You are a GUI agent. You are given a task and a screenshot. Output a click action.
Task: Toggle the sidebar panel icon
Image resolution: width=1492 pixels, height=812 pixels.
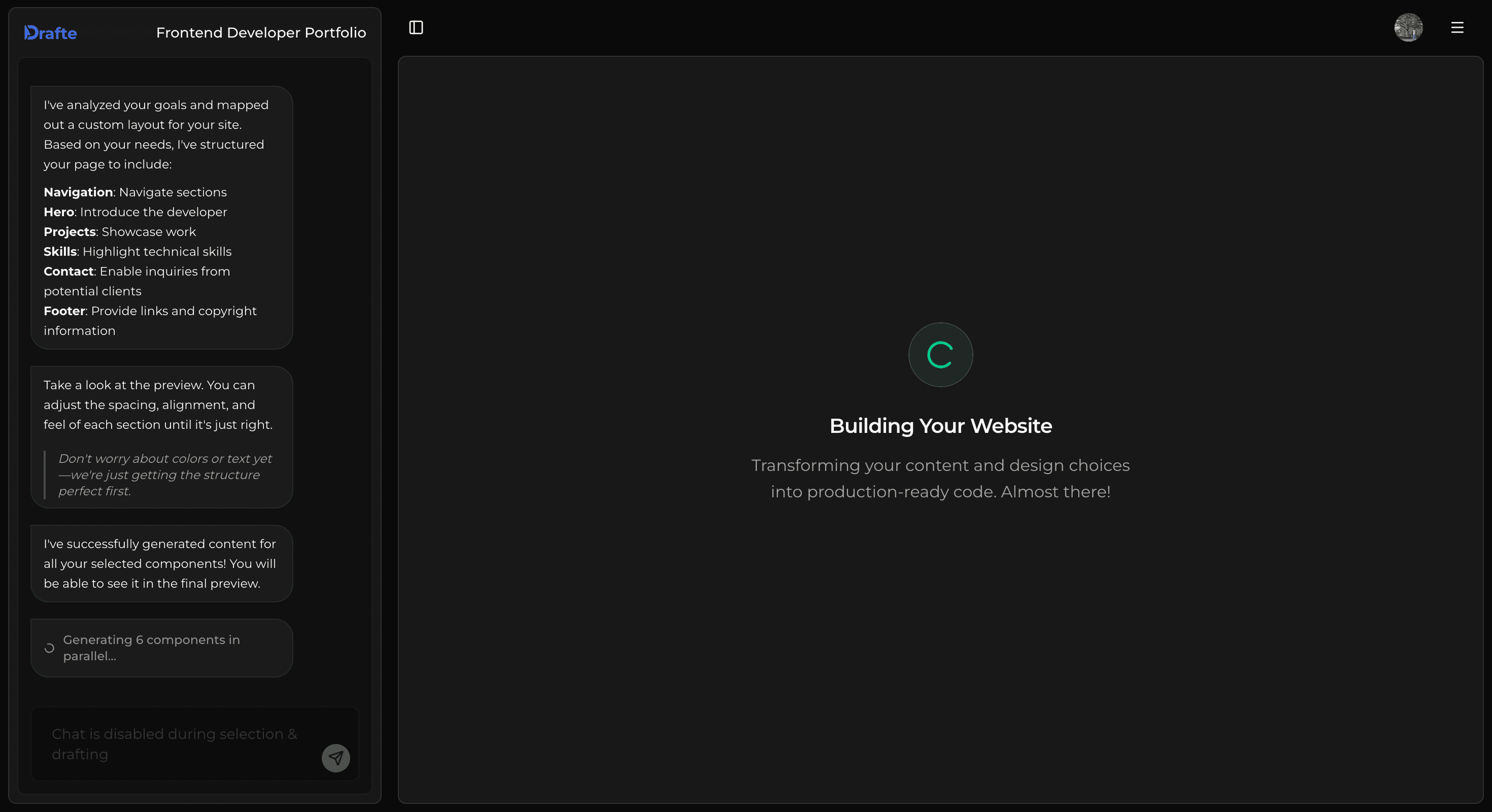point(416,27)
